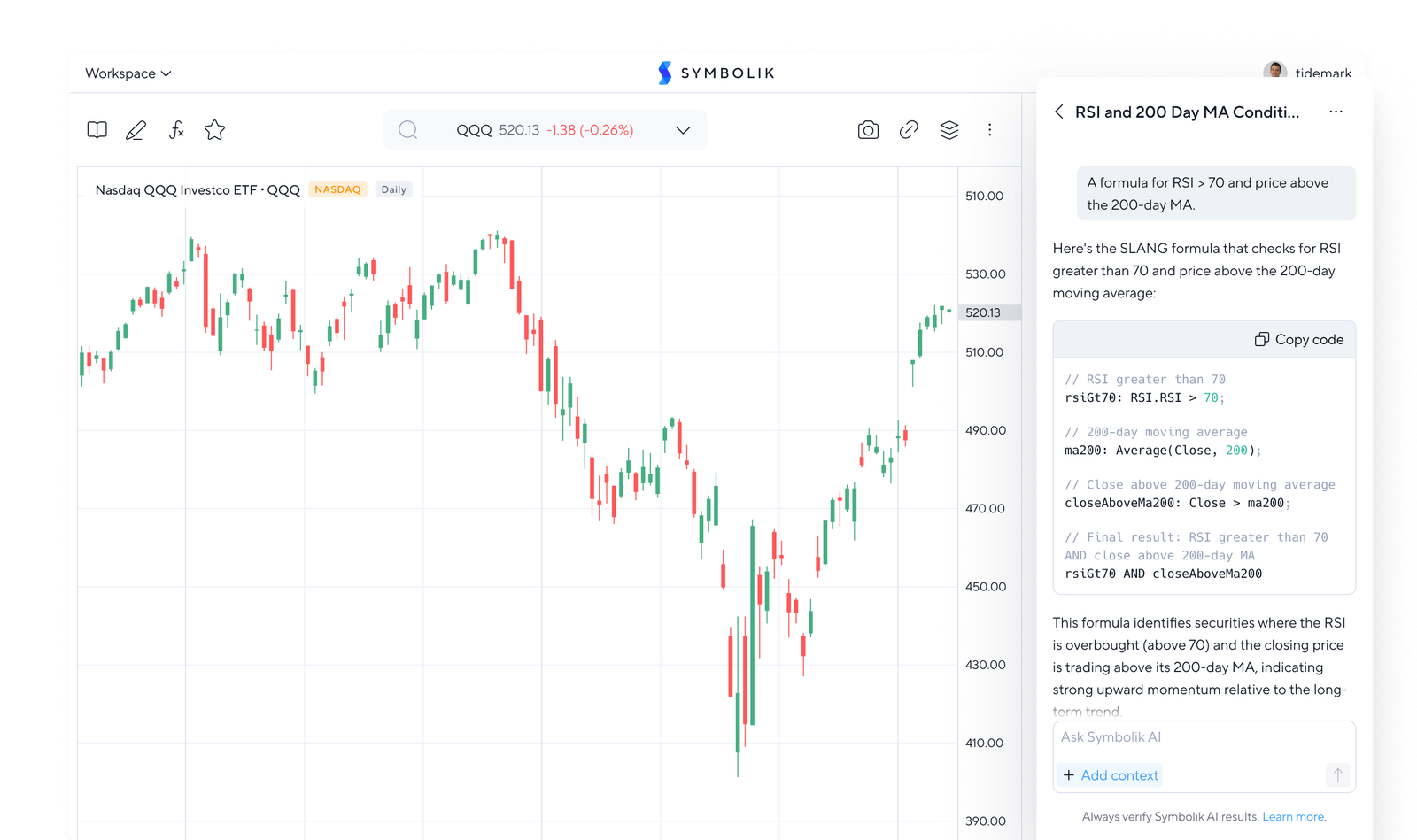Copy the chart link icon
Image resolution: width=1417 pixels, height=840 pixels.
click(909, 130)
